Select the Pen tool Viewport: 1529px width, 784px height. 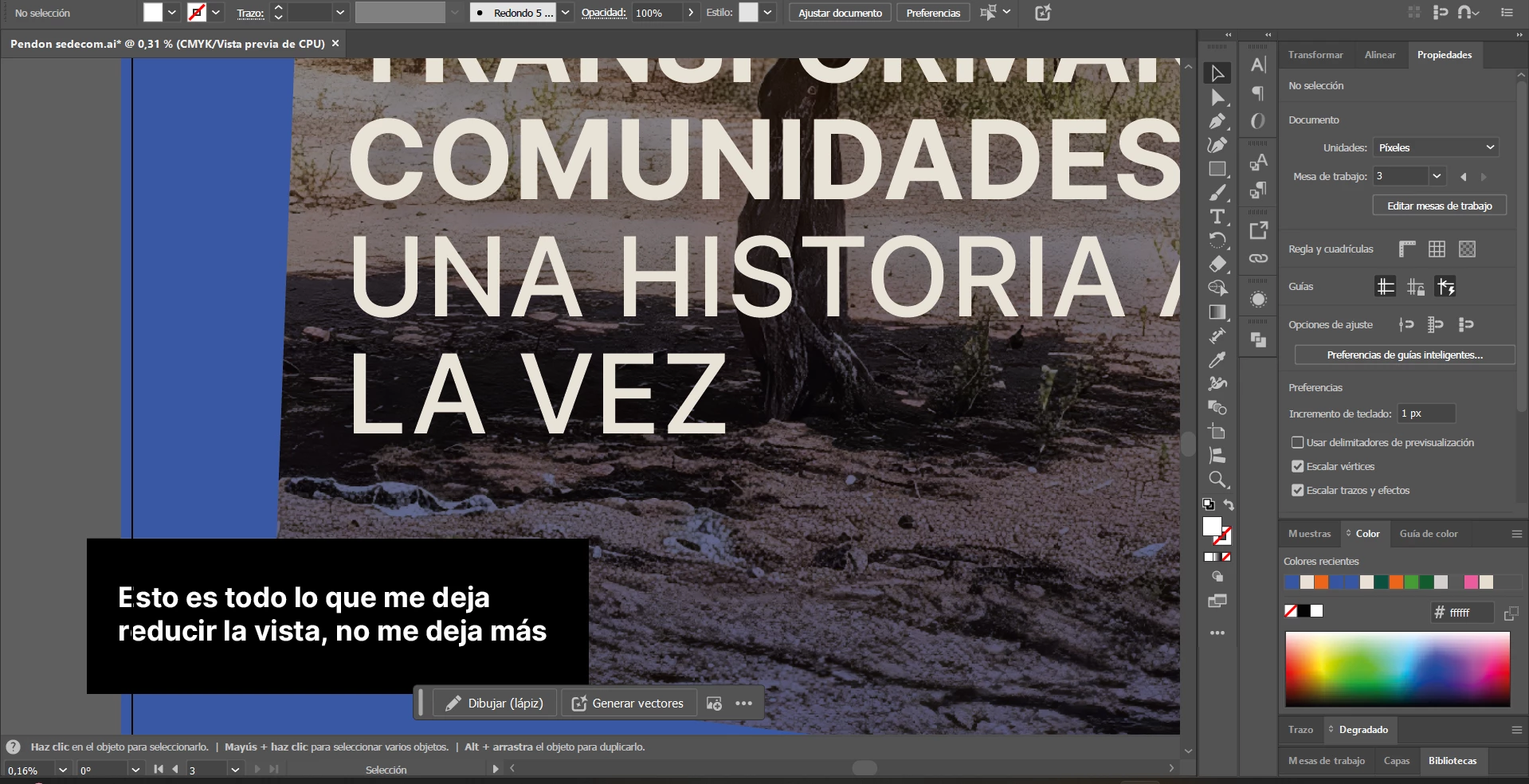1217,121
